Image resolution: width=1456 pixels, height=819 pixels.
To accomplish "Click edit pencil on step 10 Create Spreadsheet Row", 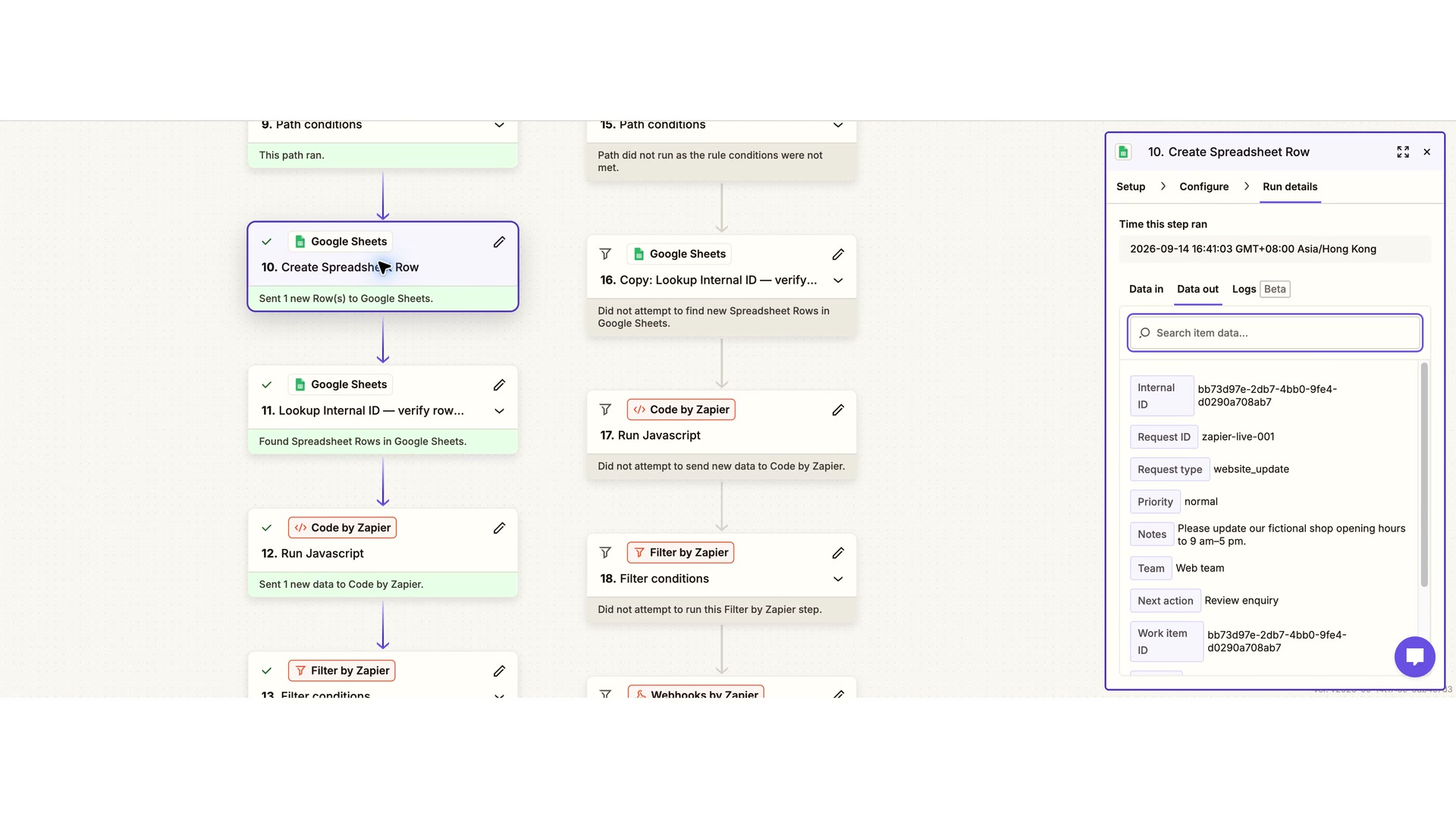I will pos(499,242).
